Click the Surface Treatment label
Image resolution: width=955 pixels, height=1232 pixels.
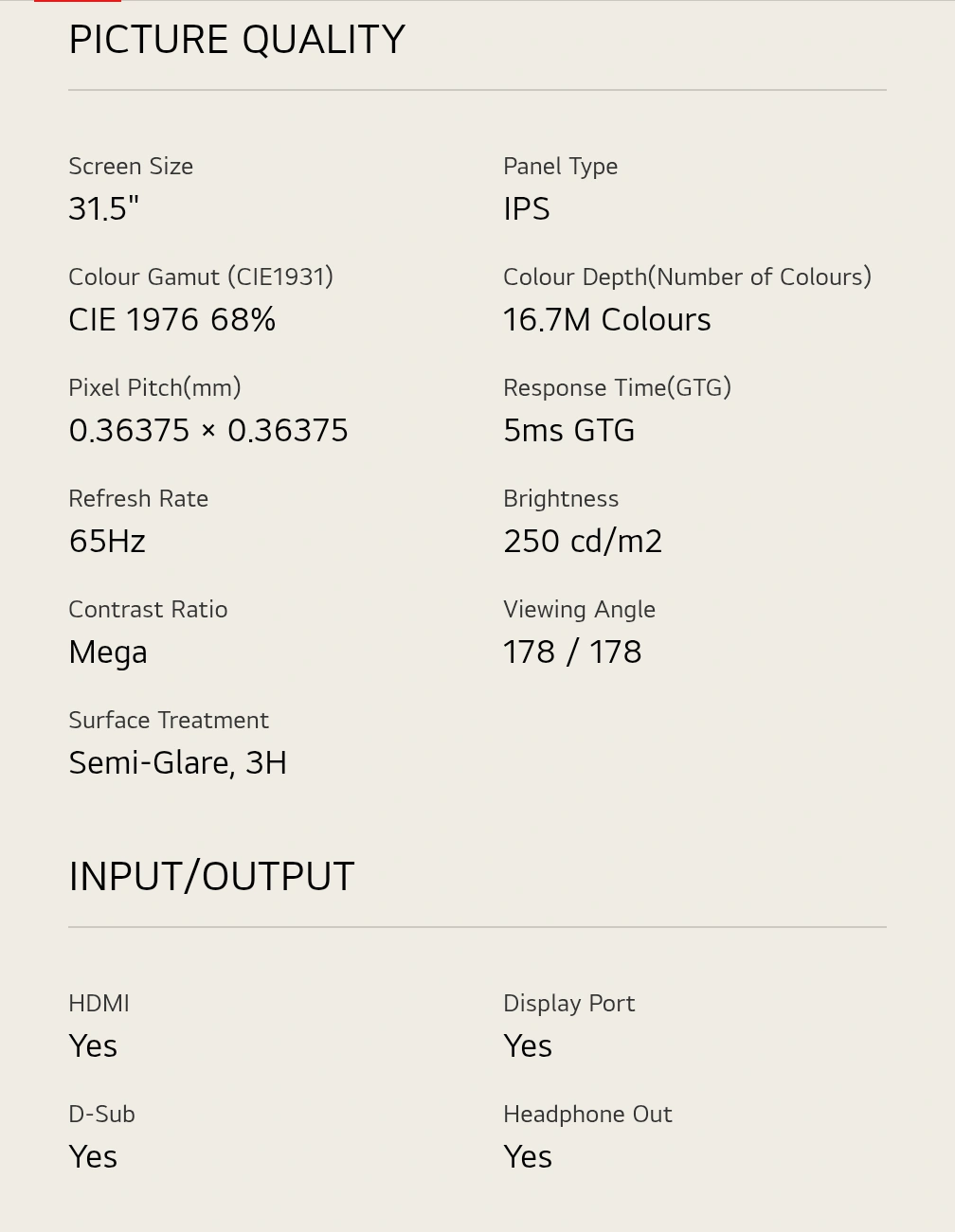click(169, 720)
